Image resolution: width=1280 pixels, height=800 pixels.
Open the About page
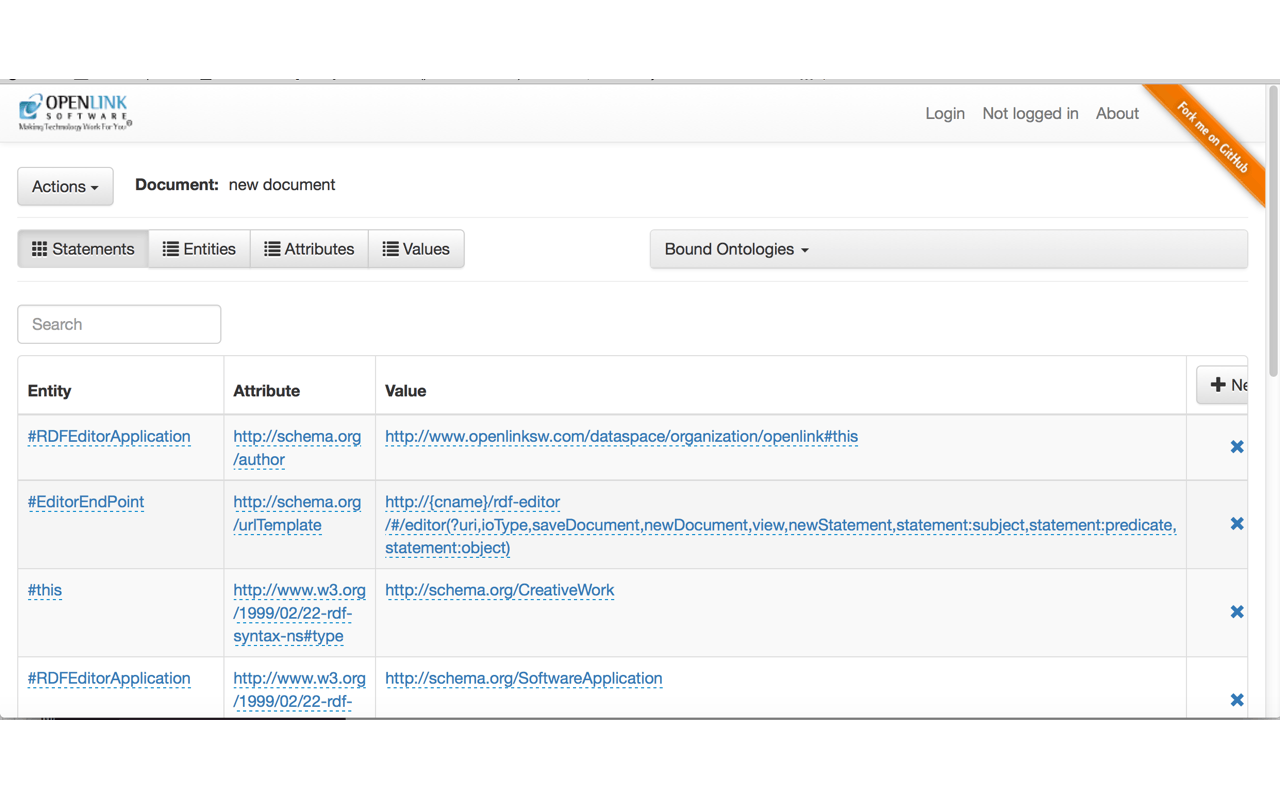pos(1117,114)
